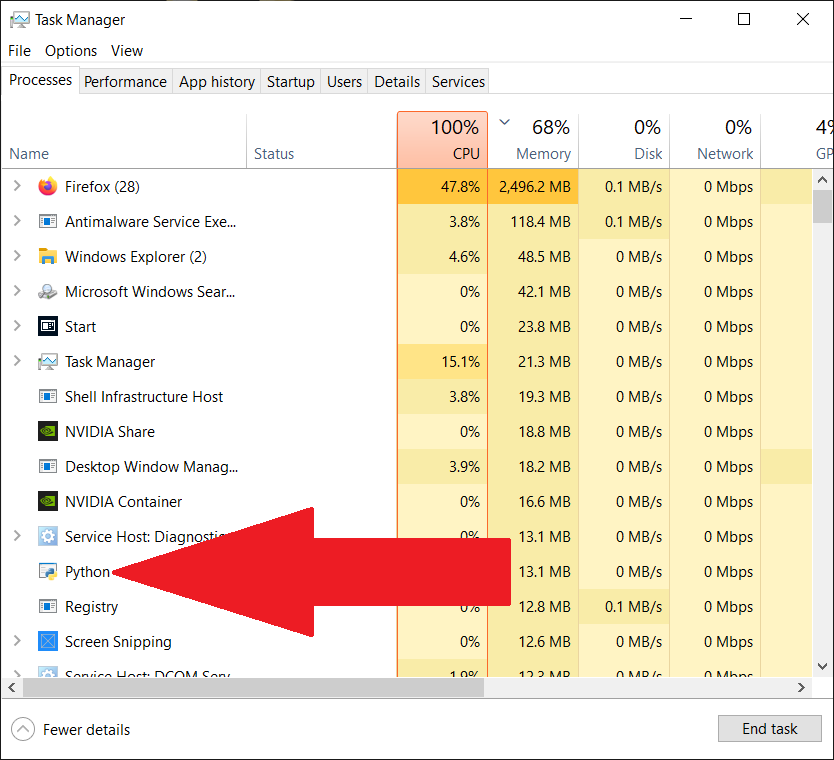Viewport: 834px width, 760px height.
Task: Click the End task button
Action: coord(770,729)
